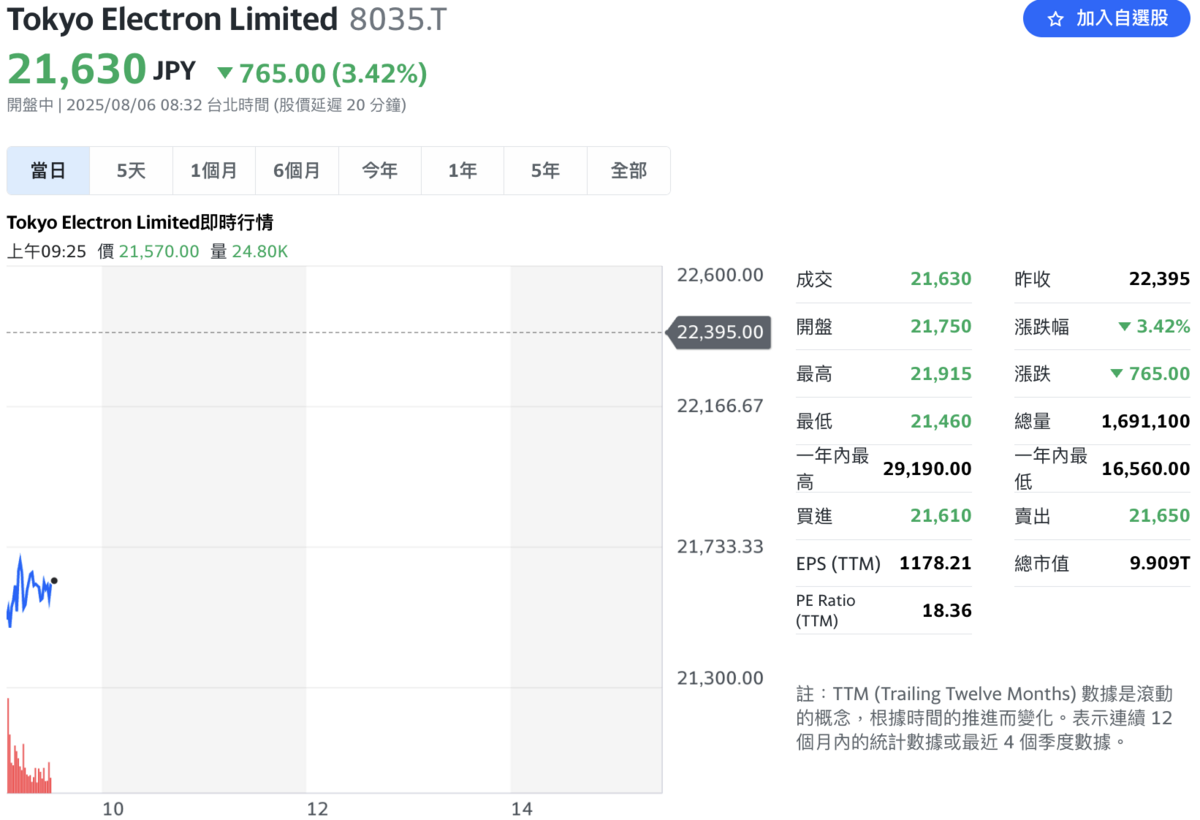
Task: Click the 22,395.00 previous close price marker
Action: [720, 332]
